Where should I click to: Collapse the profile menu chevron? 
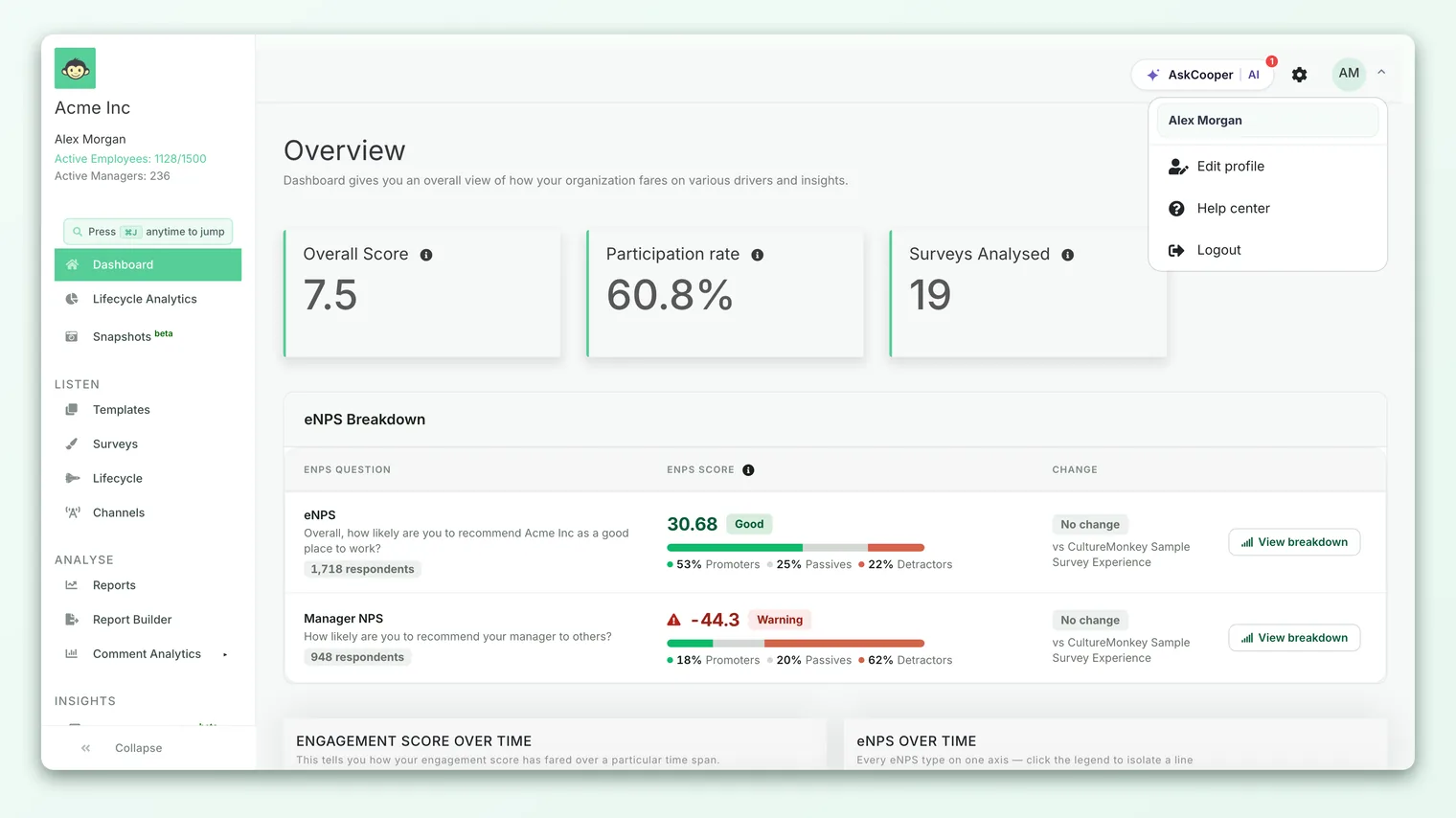pos(1381,72)
